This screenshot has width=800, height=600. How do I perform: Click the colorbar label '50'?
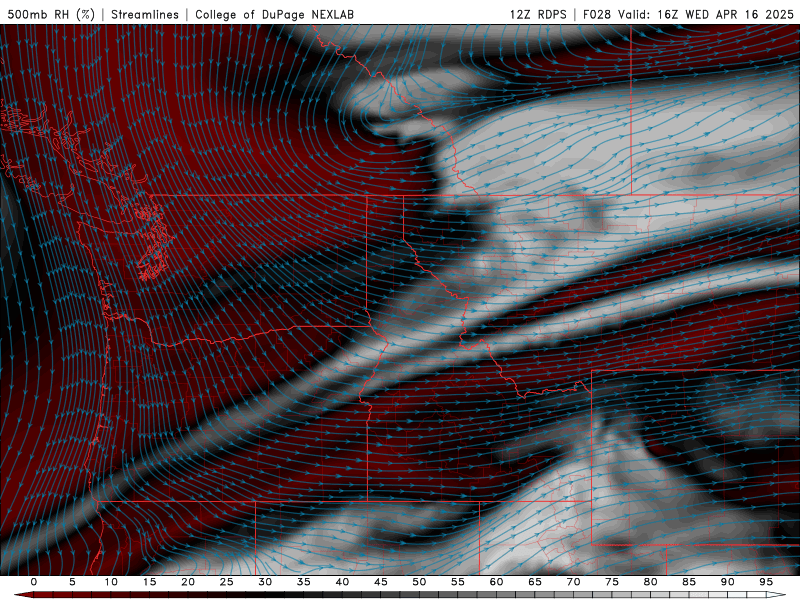coord(419,582)
